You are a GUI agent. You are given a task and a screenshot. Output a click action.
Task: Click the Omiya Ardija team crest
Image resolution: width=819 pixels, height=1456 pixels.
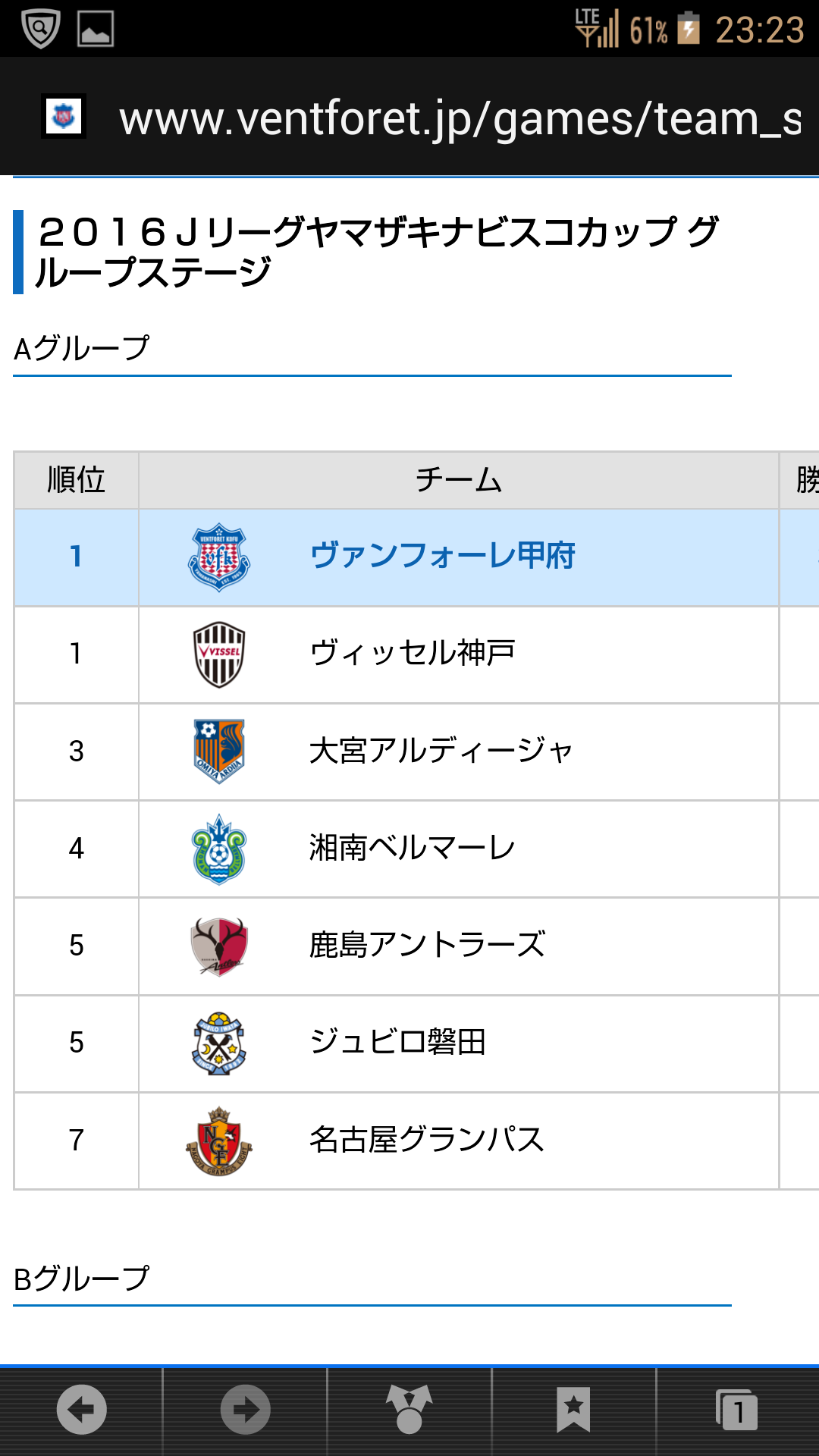[x=219, y=752]
